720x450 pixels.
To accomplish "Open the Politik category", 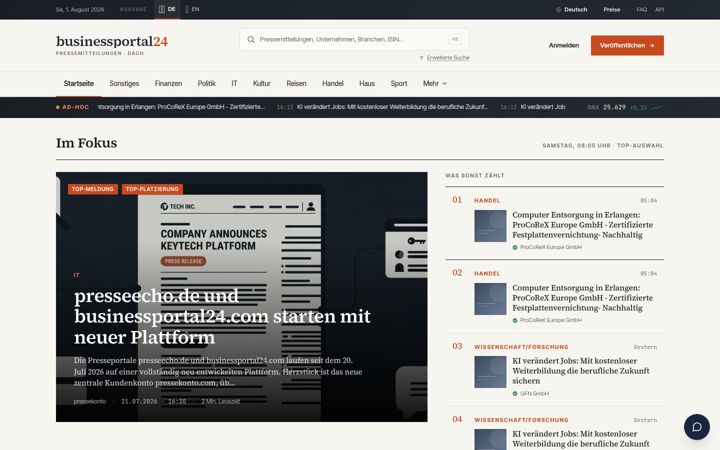I will tap(207, 84).
